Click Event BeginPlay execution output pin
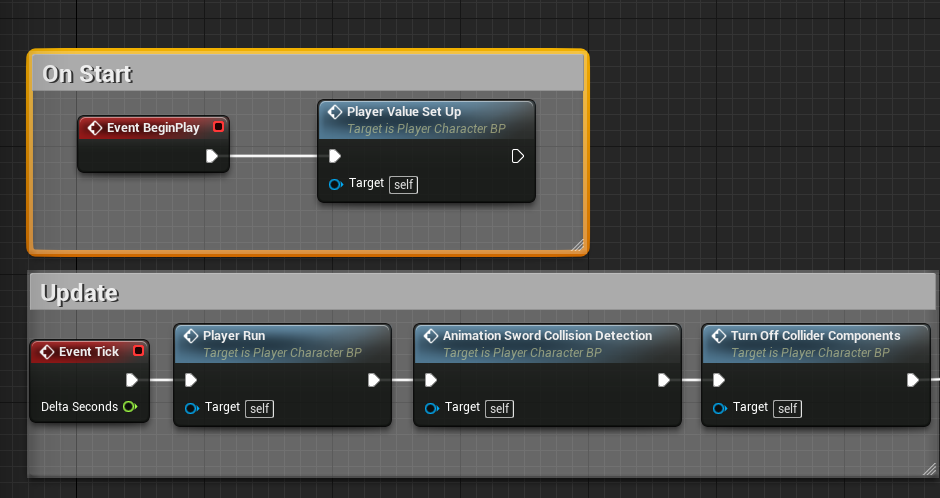Screen dimensions: 940x498 click(x=212, y=156)
